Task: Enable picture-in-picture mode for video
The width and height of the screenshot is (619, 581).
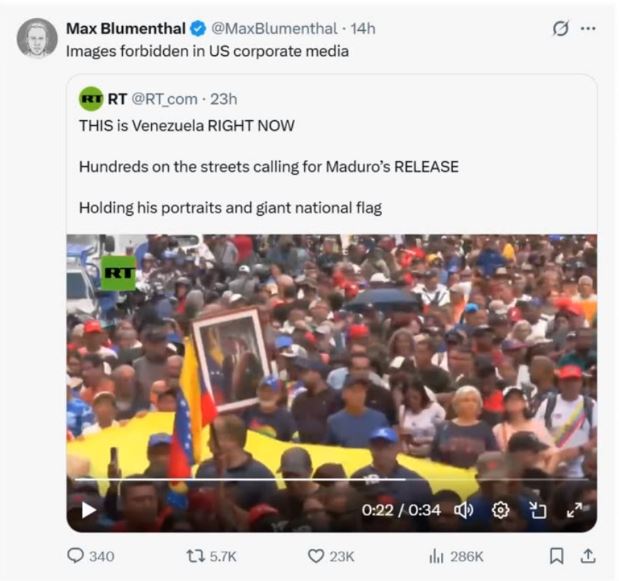Action: pos(538,510)
